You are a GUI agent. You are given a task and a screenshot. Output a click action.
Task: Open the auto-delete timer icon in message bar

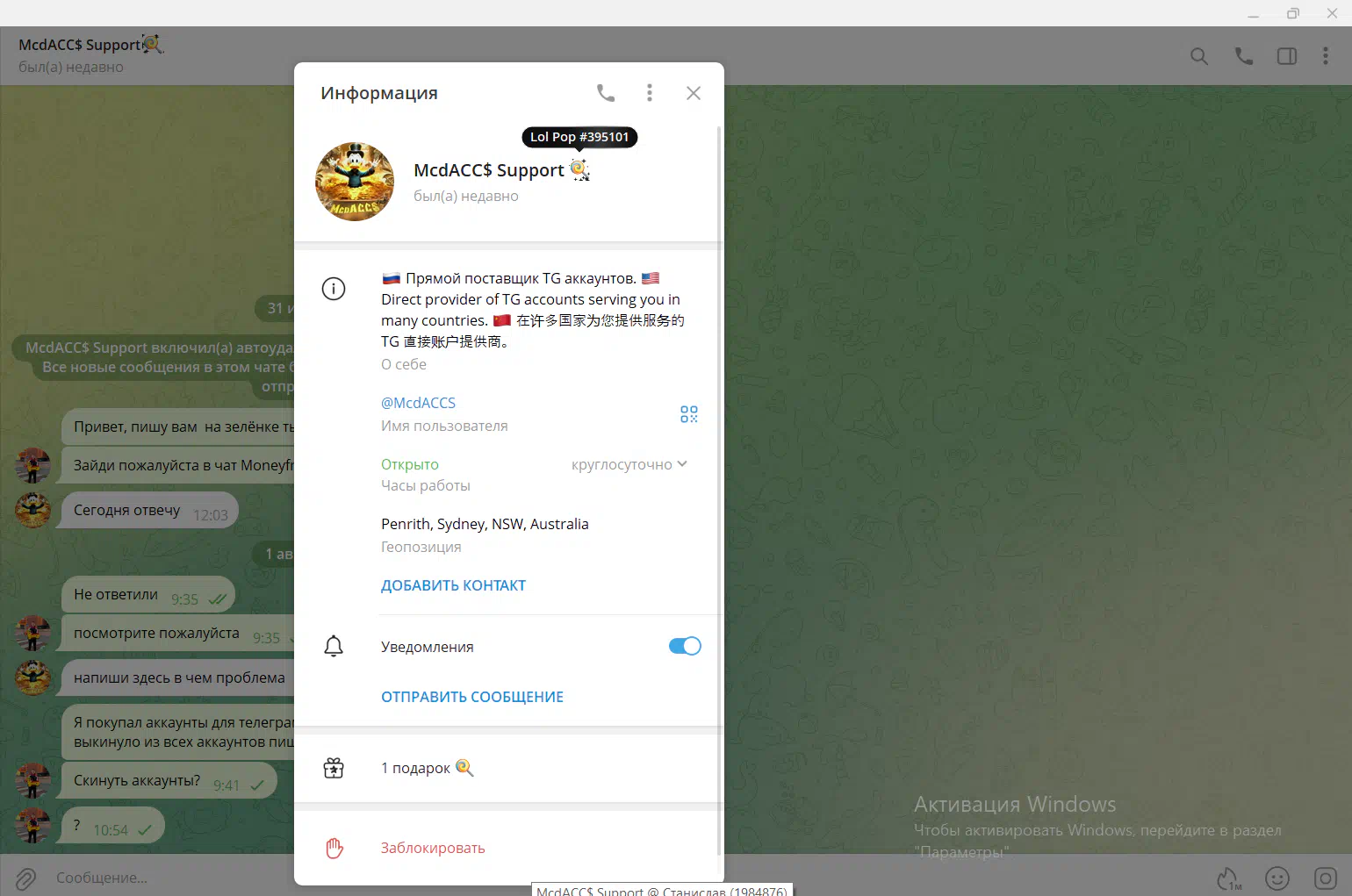coord(1229,878)
